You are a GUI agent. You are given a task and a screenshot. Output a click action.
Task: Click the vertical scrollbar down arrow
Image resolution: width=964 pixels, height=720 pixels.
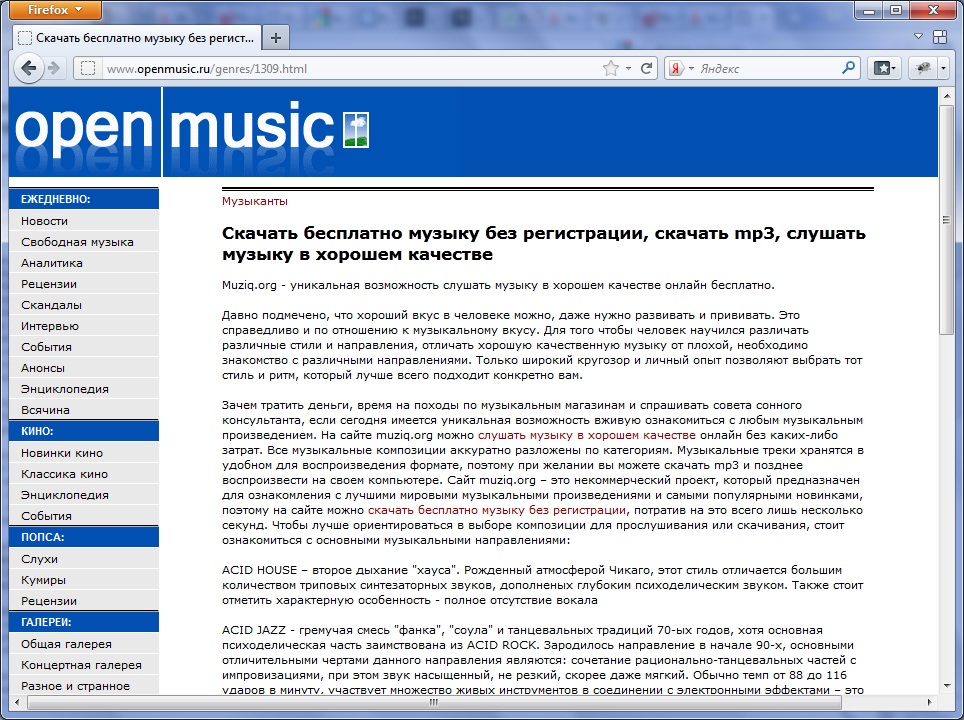946,686
